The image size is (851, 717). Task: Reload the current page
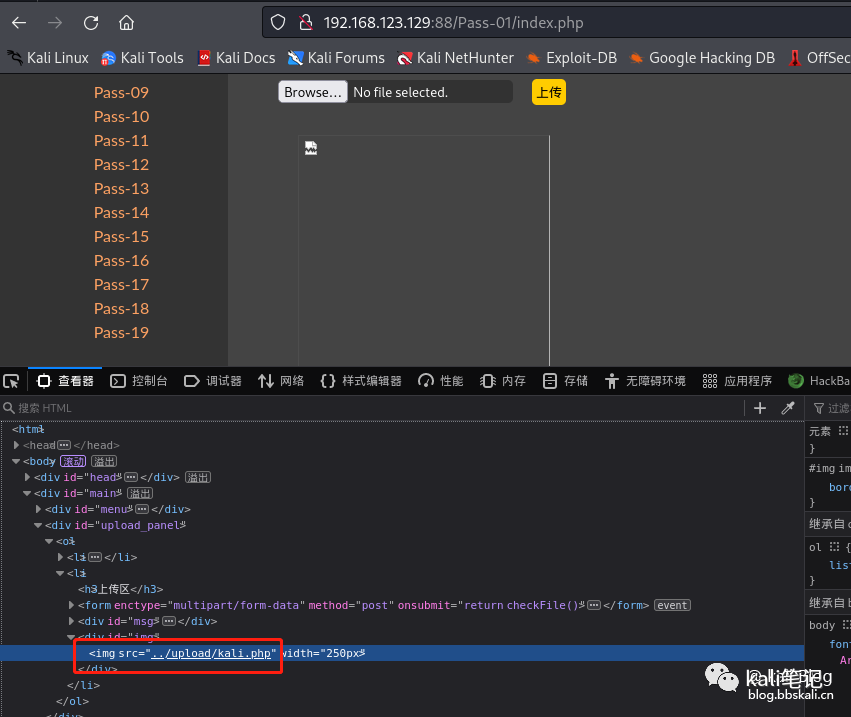[x=91, y=23]
